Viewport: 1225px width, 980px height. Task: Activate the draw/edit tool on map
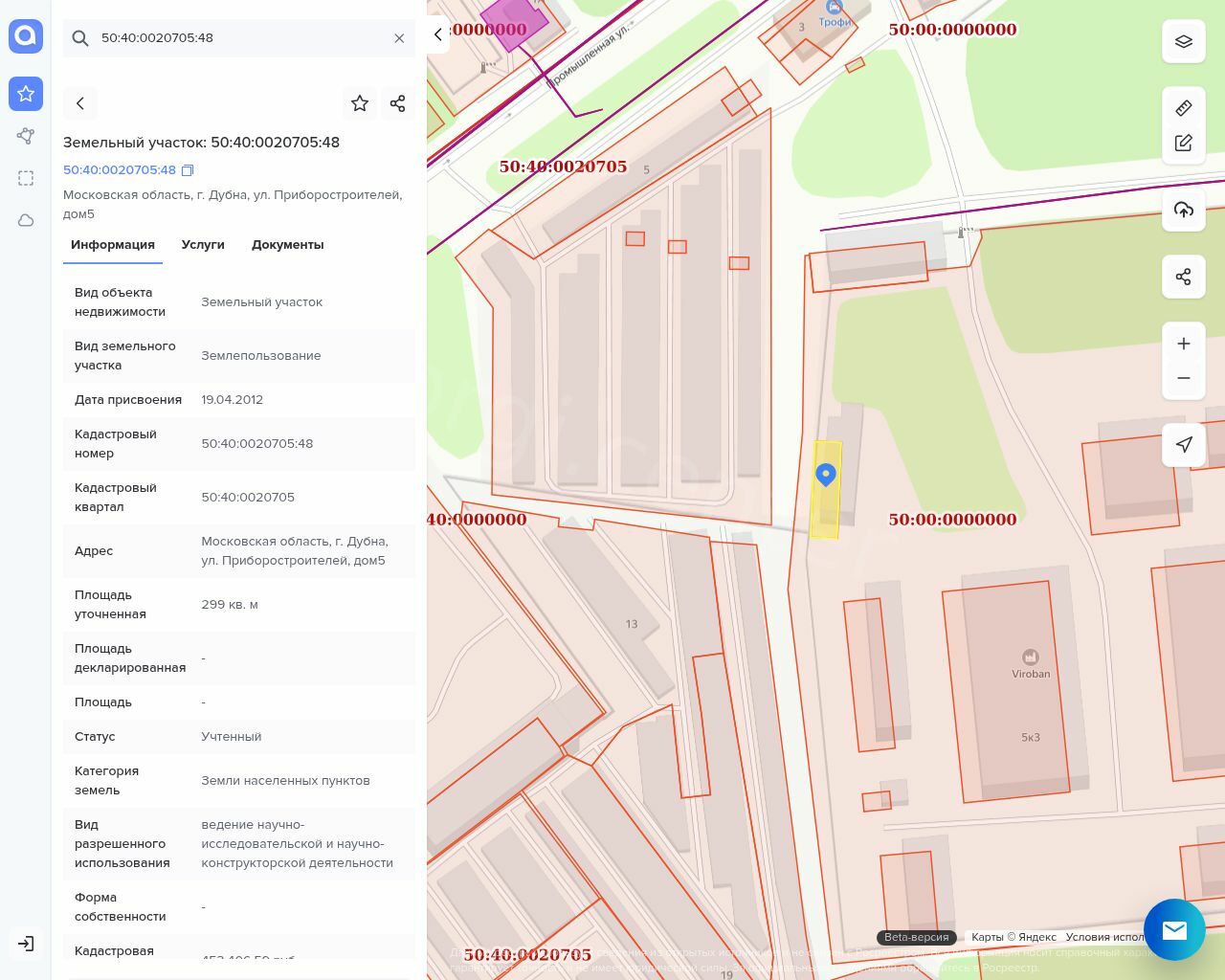pos(1184,144)
